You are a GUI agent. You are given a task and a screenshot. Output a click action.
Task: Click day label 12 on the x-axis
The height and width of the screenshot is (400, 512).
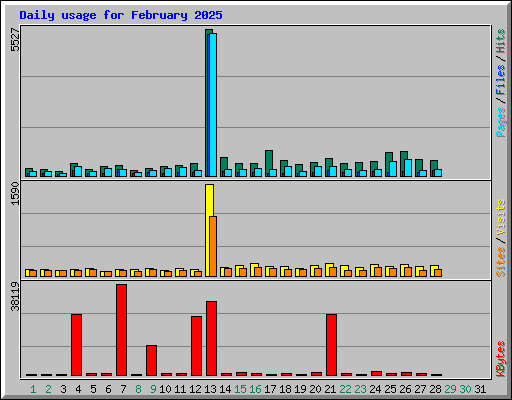[x=195, y=389]
